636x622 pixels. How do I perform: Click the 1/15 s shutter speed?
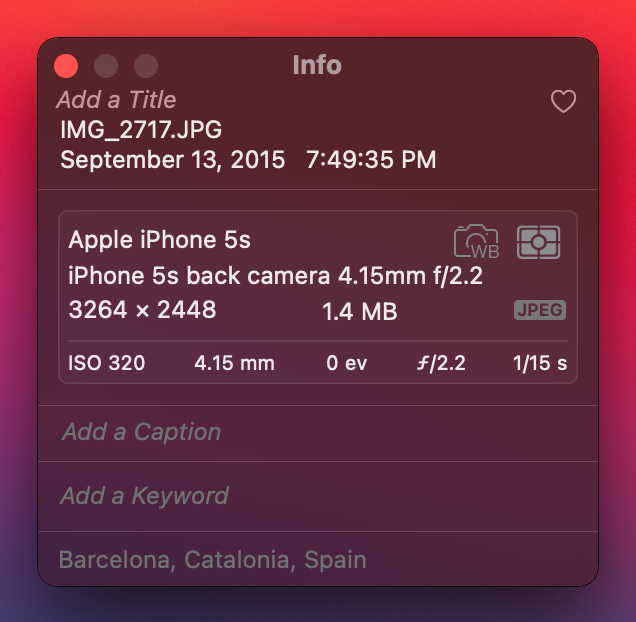(x=540, y=363)
